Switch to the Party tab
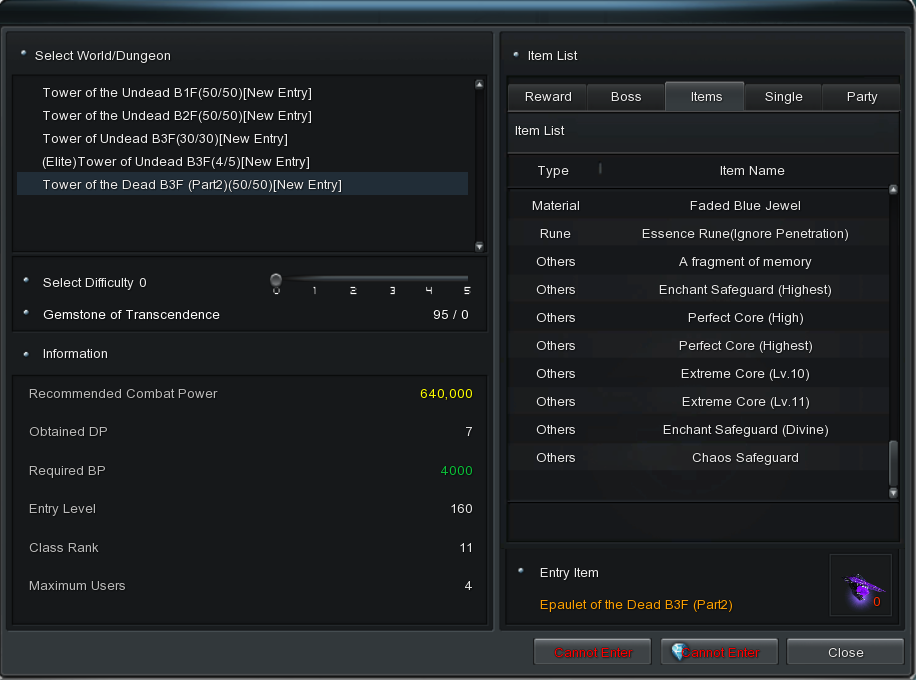 pyautogui.click(x=861, y=97)
